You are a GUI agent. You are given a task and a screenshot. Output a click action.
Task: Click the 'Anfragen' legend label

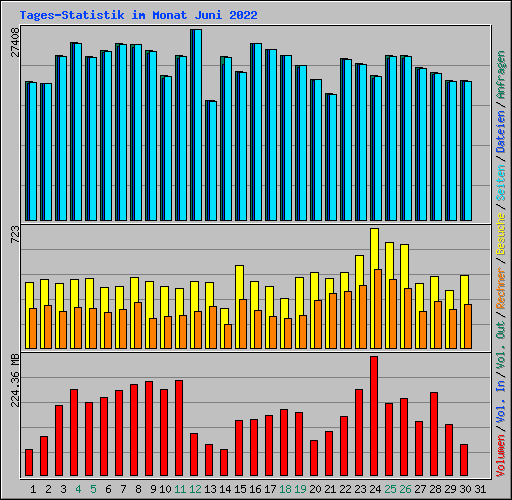click(501, 75)
